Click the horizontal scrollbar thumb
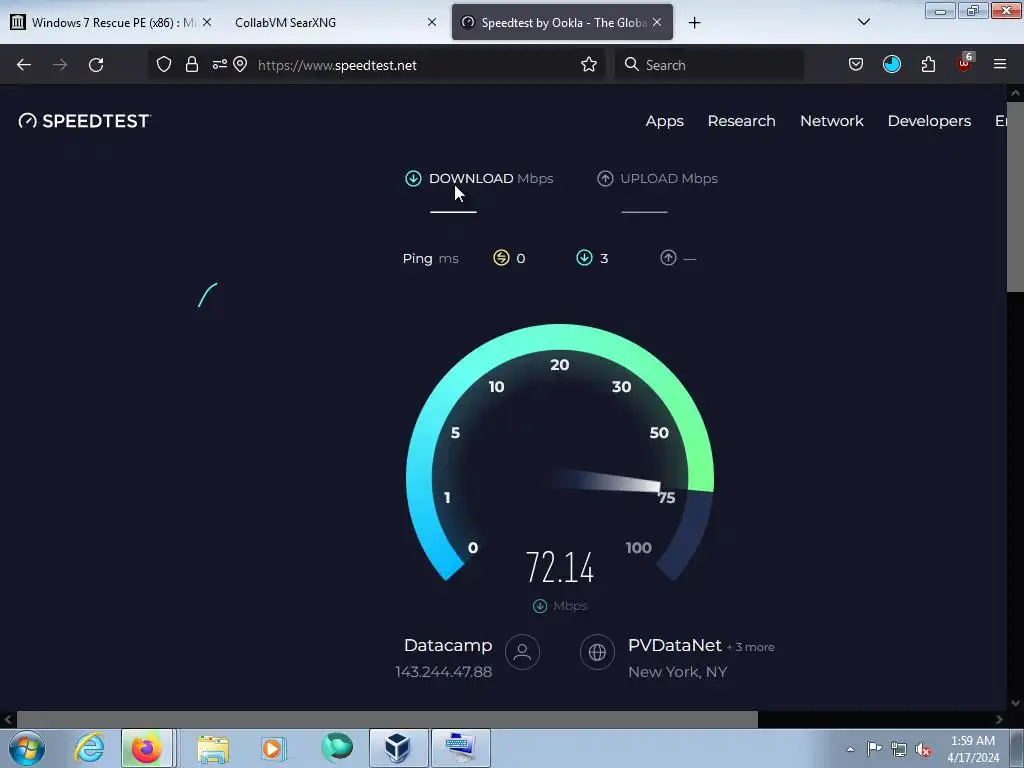The image size is (1024, 768). [x=387, y=719]
